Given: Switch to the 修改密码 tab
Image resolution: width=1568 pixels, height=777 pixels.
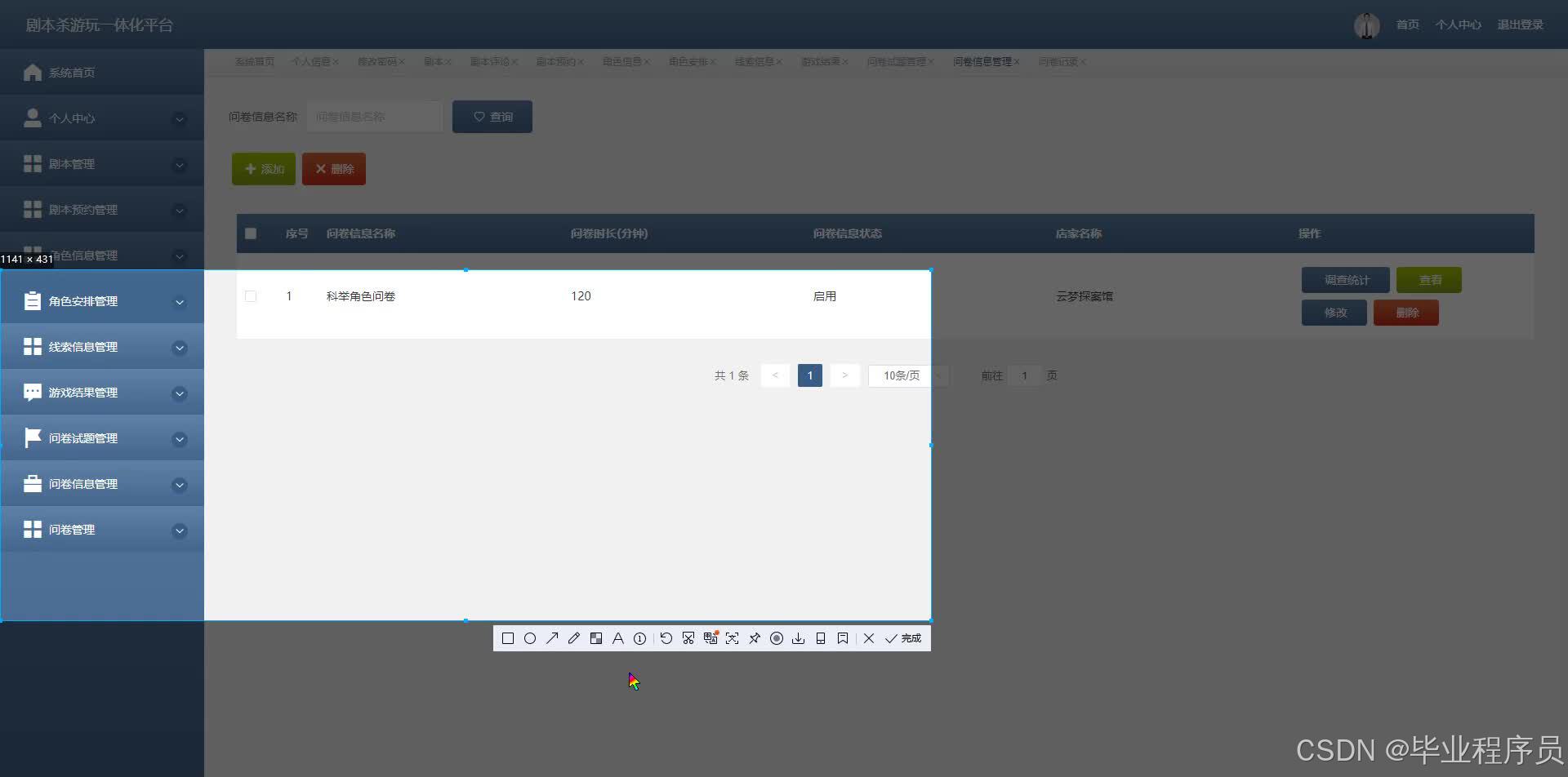Looking at the screenshot, I should pos(377,62).
